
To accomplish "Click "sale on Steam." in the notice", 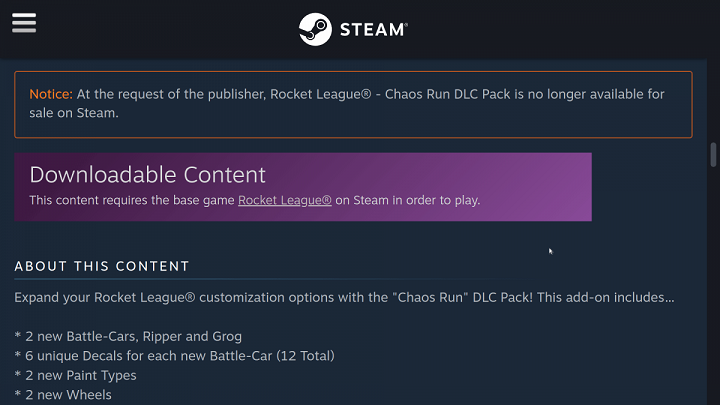I will click(x=74, y=113).
